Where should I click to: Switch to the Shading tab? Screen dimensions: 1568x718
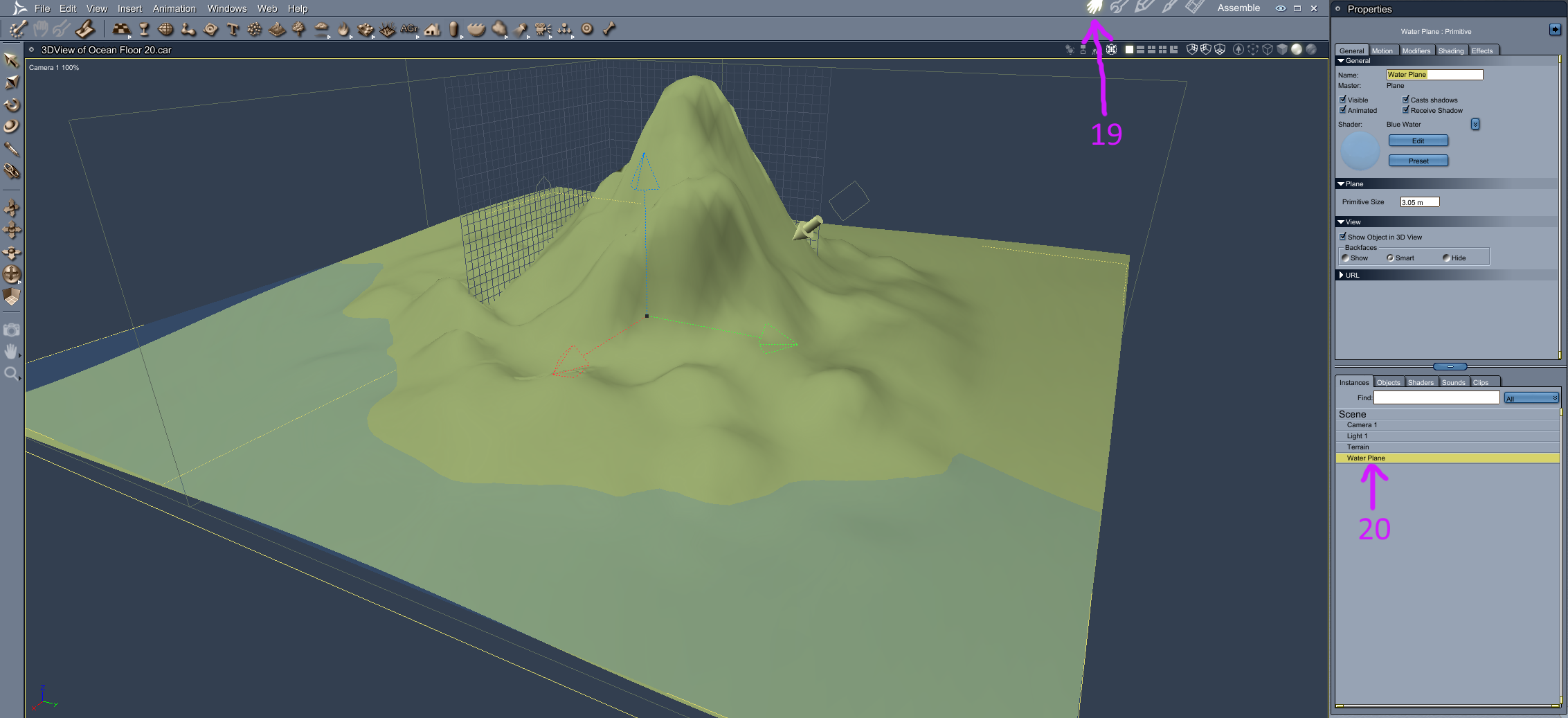[x=1451, y=51]
